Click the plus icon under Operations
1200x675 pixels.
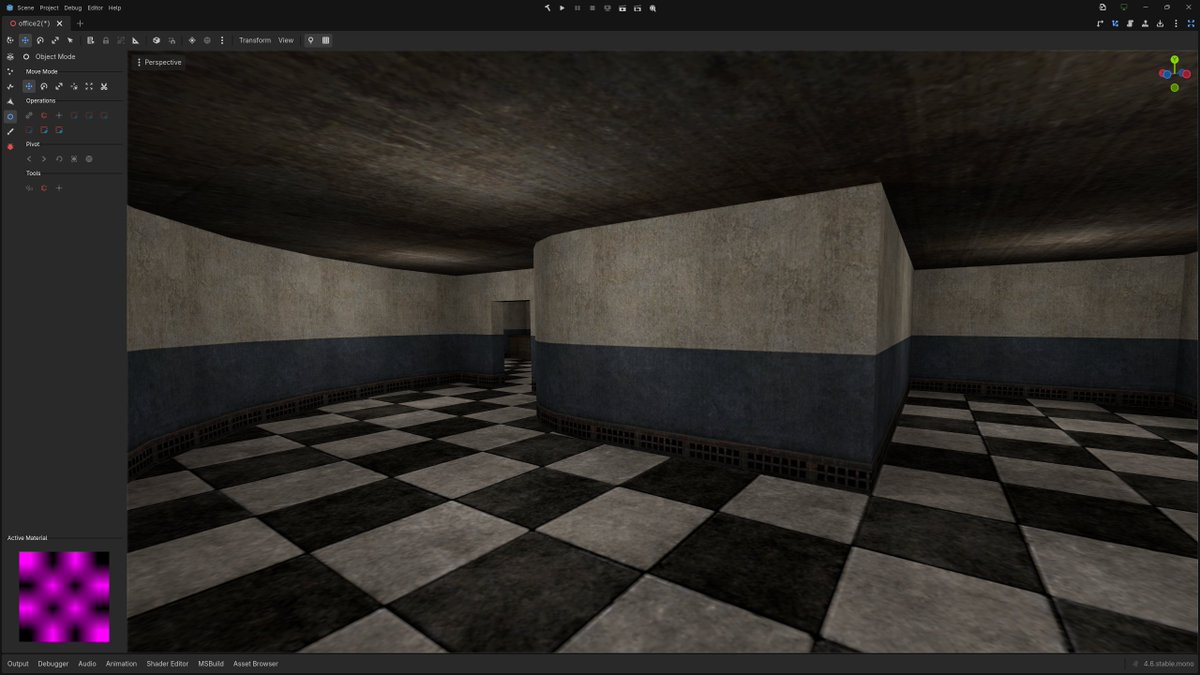tap(59, 115)
